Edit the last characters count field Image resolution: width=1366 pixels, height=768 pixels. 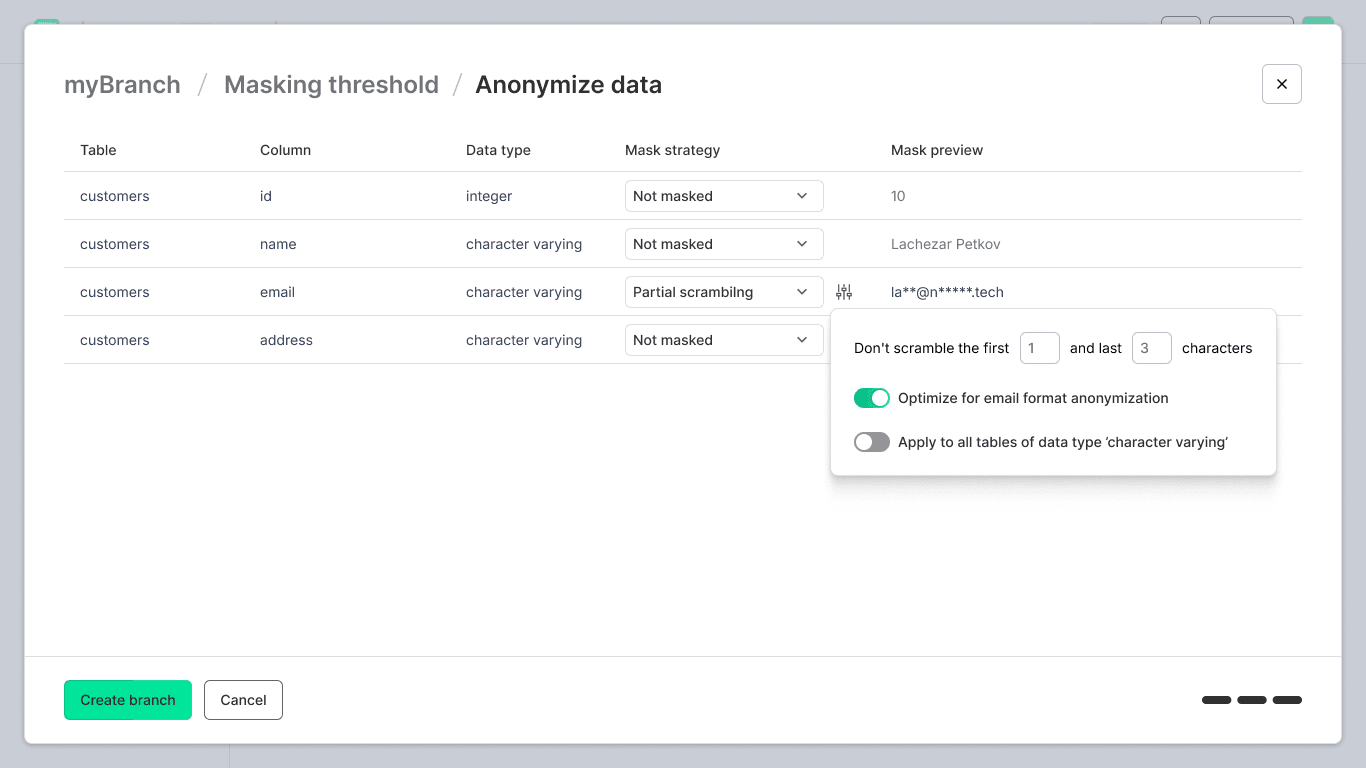click(x=1151, y=348)
